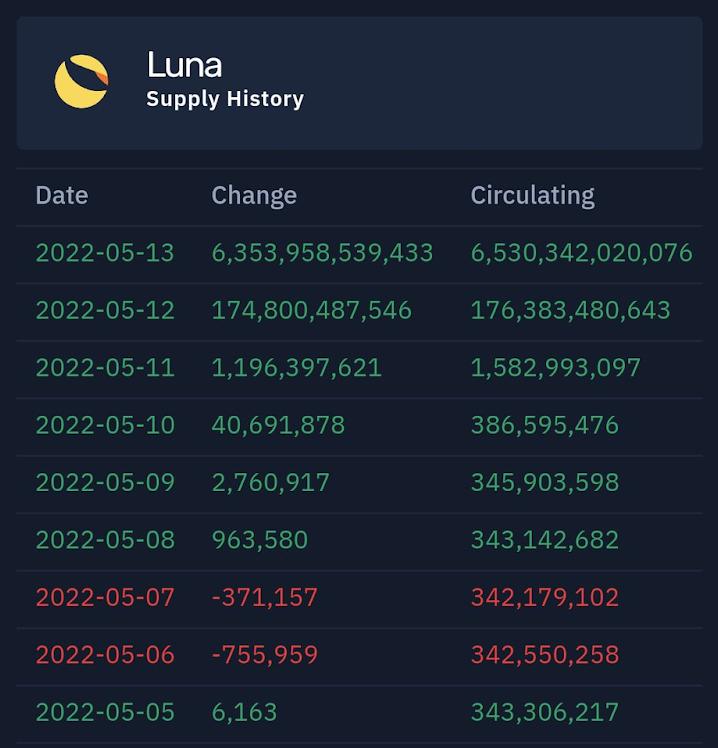Viewport: 718px width, 748px height.
Task: Click the red 2022-05-07 date
Action: tap(105, 598)
